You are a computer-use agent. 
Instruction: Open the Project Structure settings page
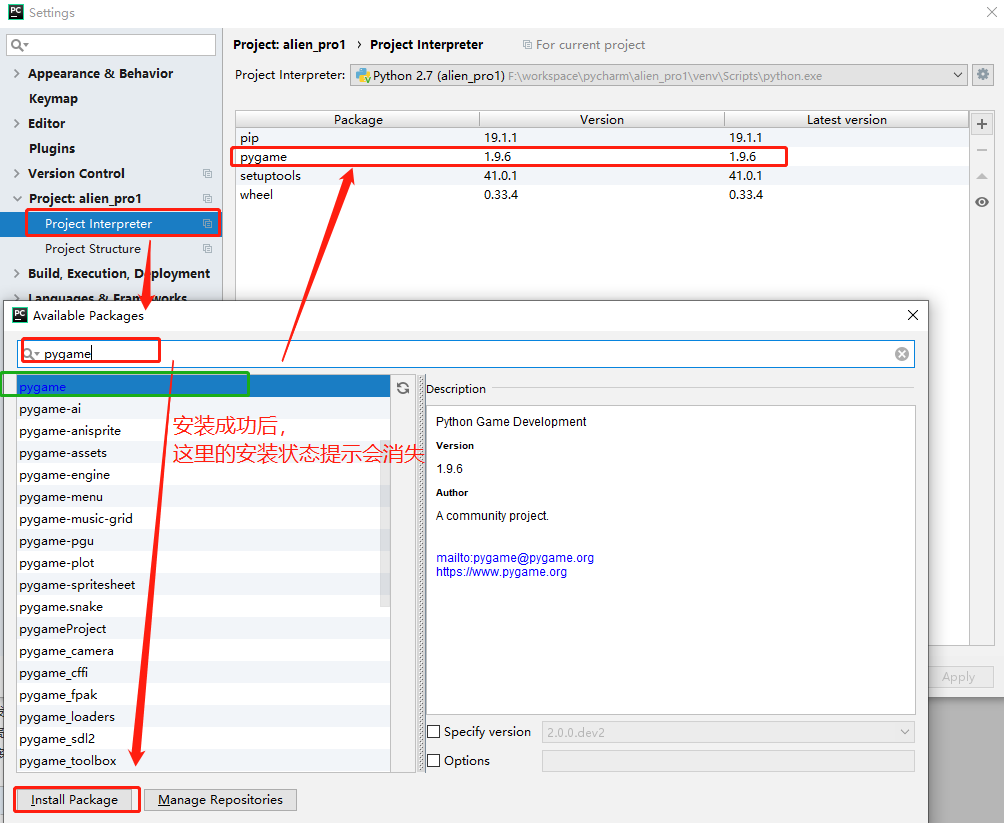(x=92, y=249)
